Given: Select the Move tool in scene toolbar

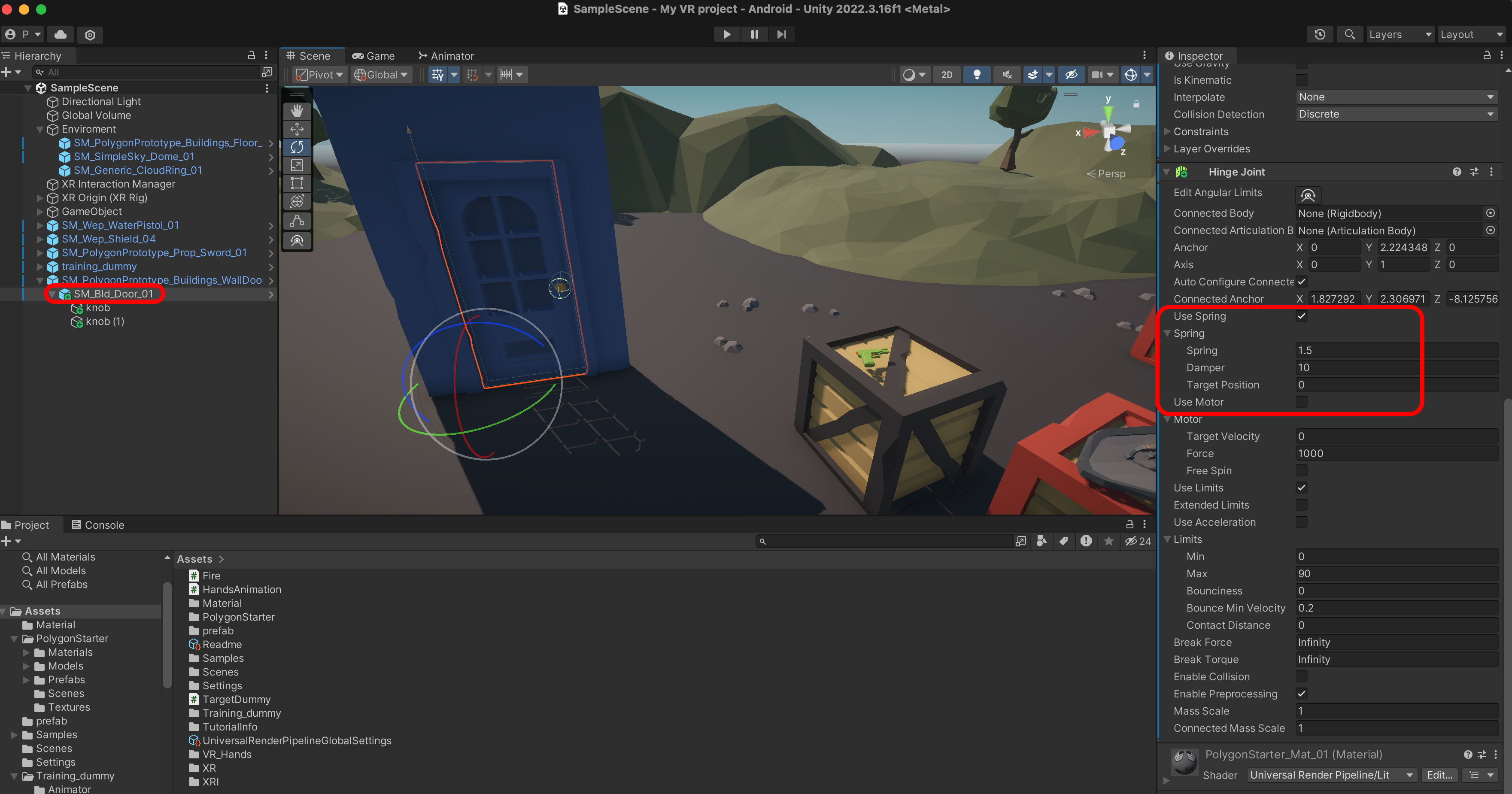Looking at the screenshot, I should tap(297, 128).
